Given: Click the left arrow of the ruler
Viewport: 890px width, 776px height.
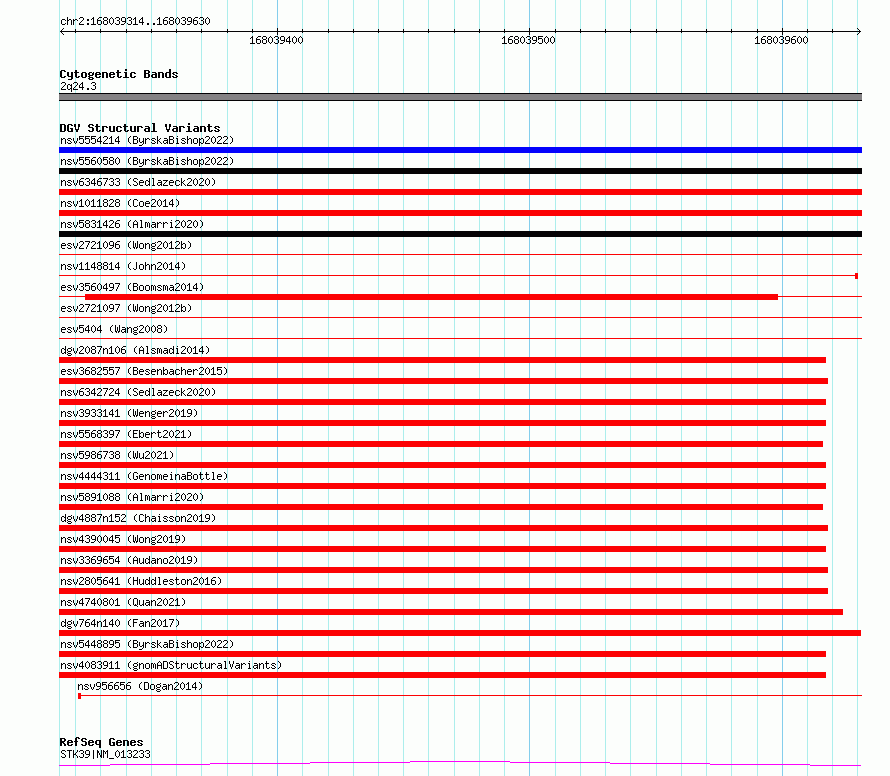Looking at the screenshot, I should coord(62,32).
